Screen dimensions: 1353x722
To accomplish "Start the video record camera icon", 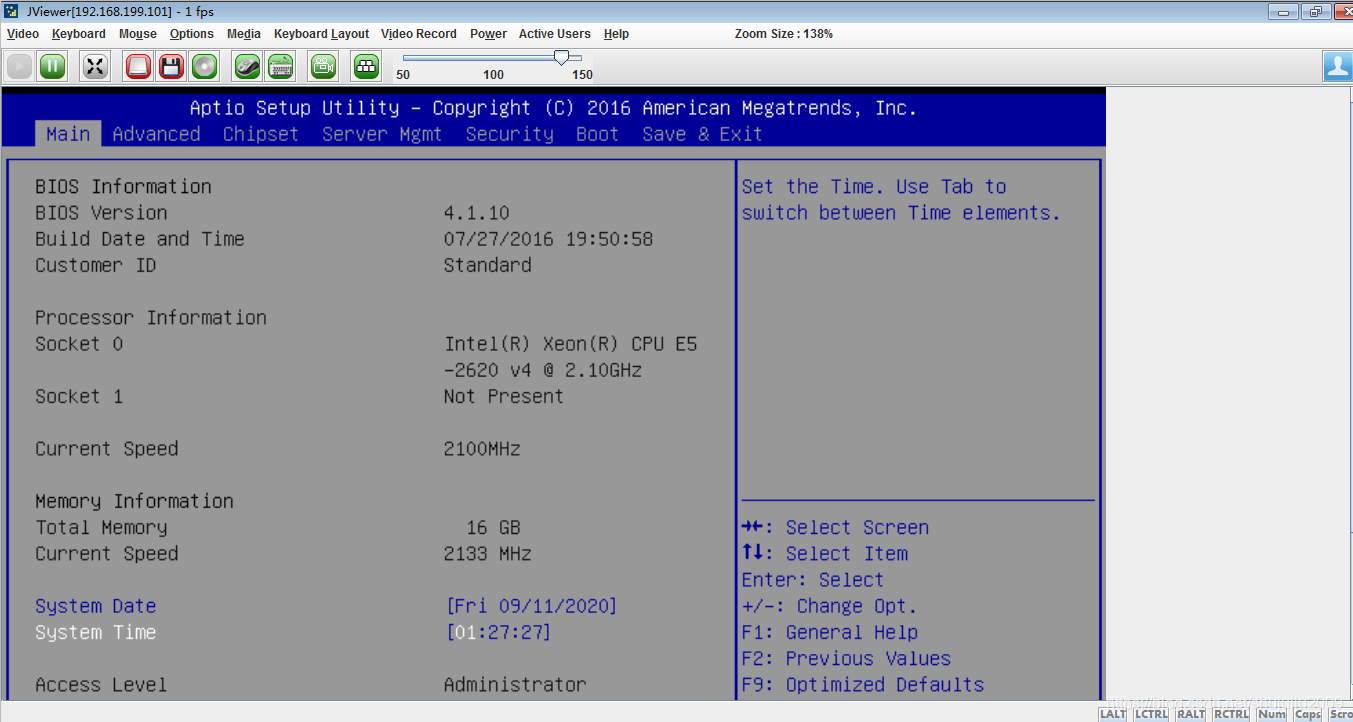I will (x=323, y=67).
